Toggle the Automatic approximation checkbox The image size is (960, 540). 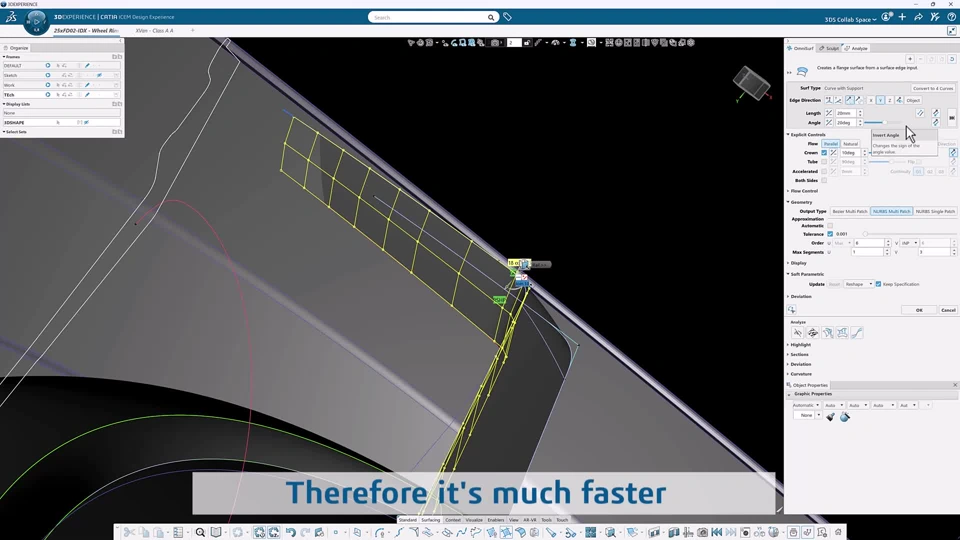(830, 225)
